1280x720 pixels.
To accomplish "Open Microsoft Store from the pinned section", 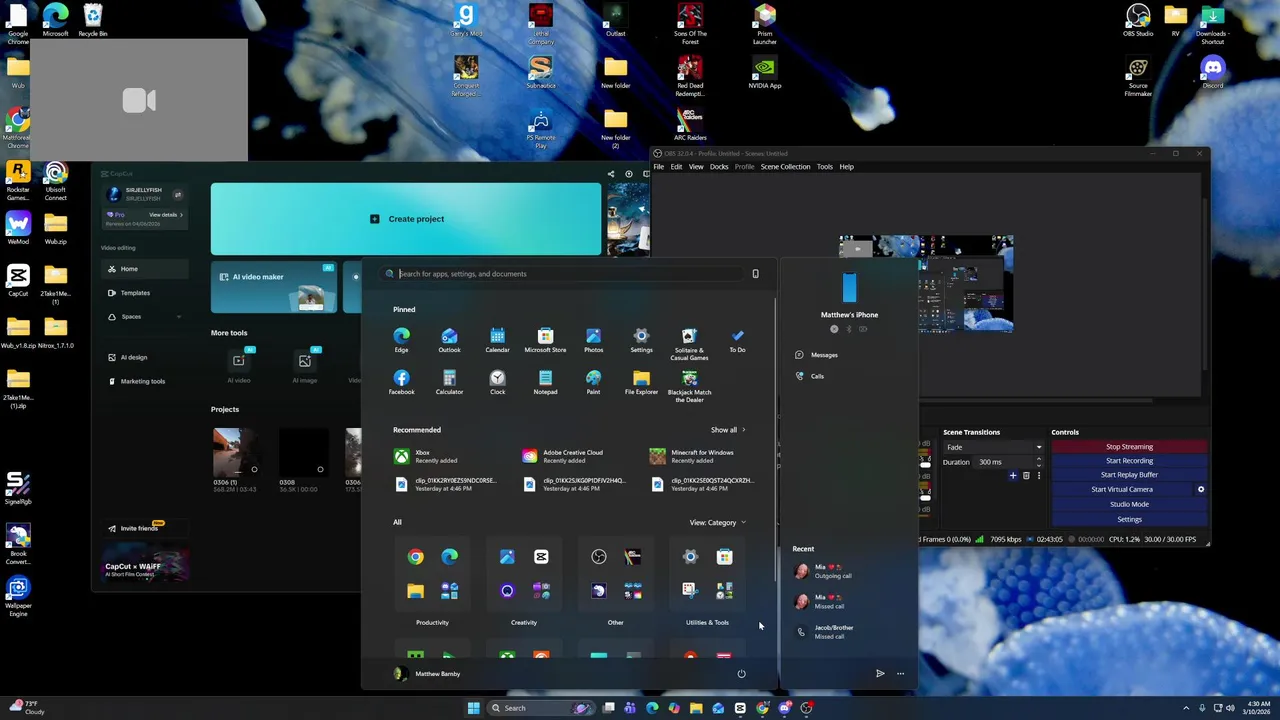I will coord(545,340).
